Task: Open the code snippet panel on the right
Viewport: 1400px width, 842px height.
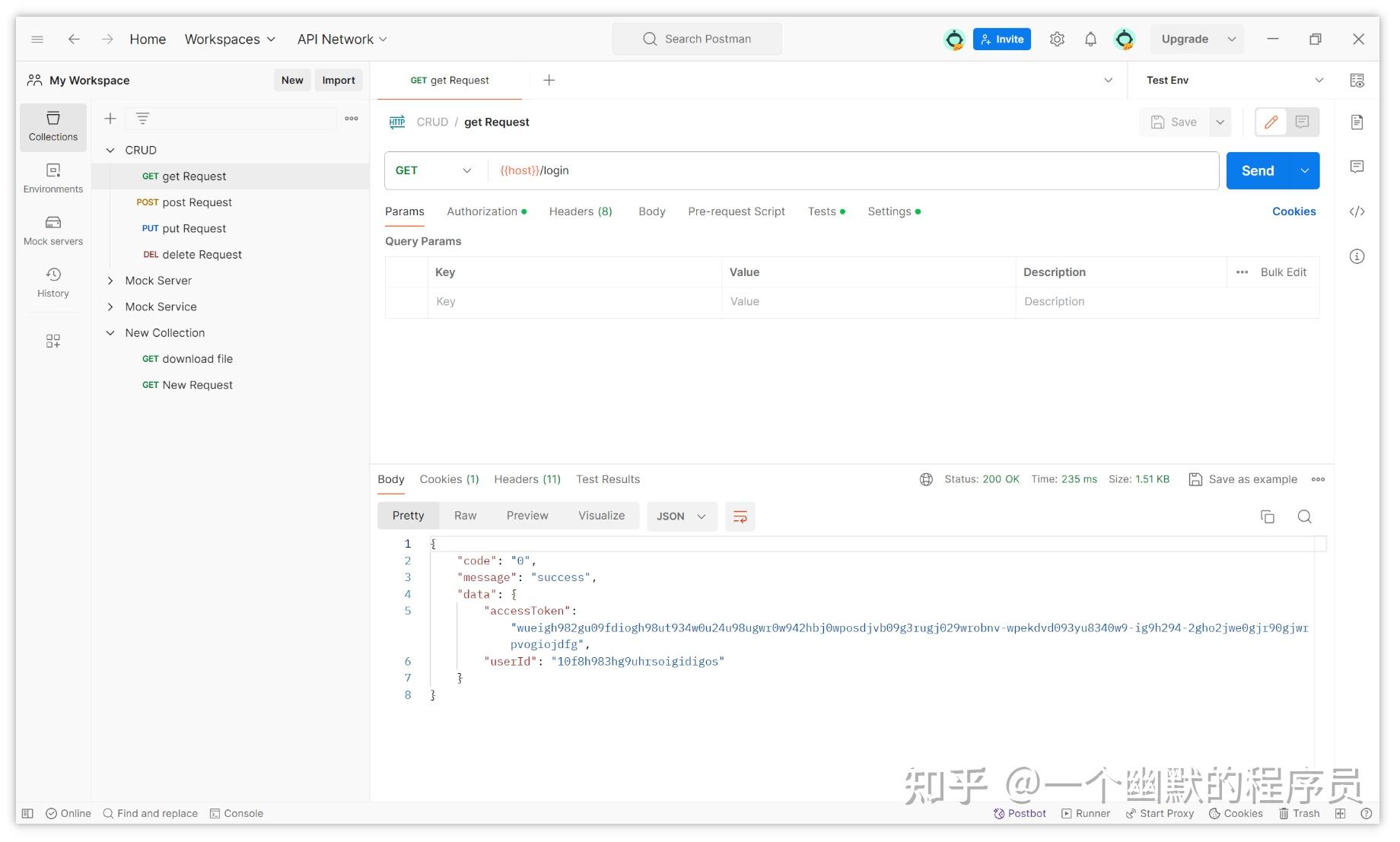Action: [1357, 211]
